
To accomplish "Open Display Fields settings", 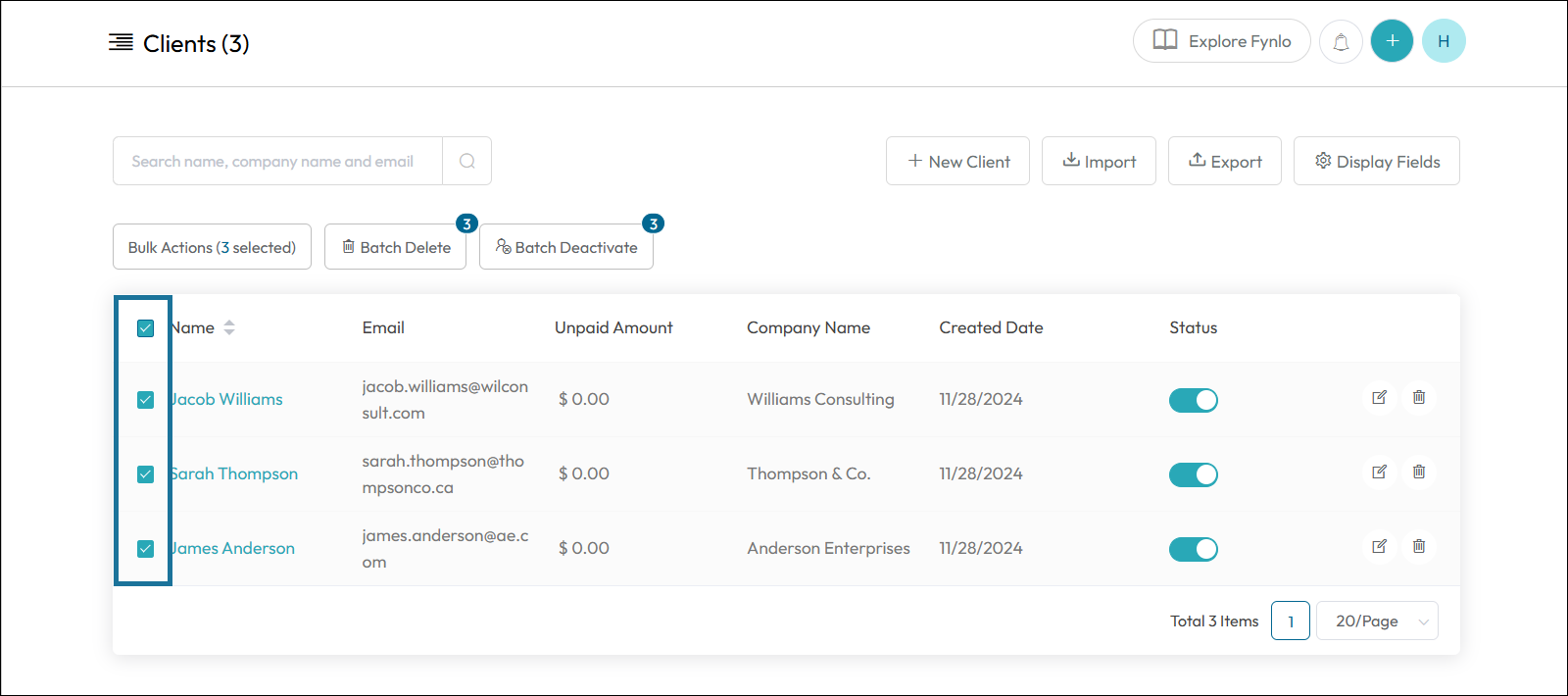I will 1377,161.
